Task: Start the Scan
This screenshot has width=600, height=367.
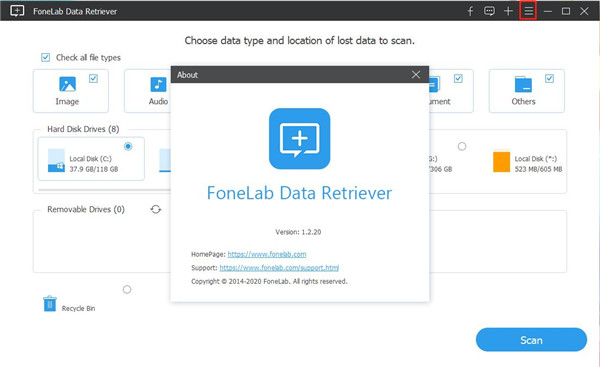Action: point(531,340)
